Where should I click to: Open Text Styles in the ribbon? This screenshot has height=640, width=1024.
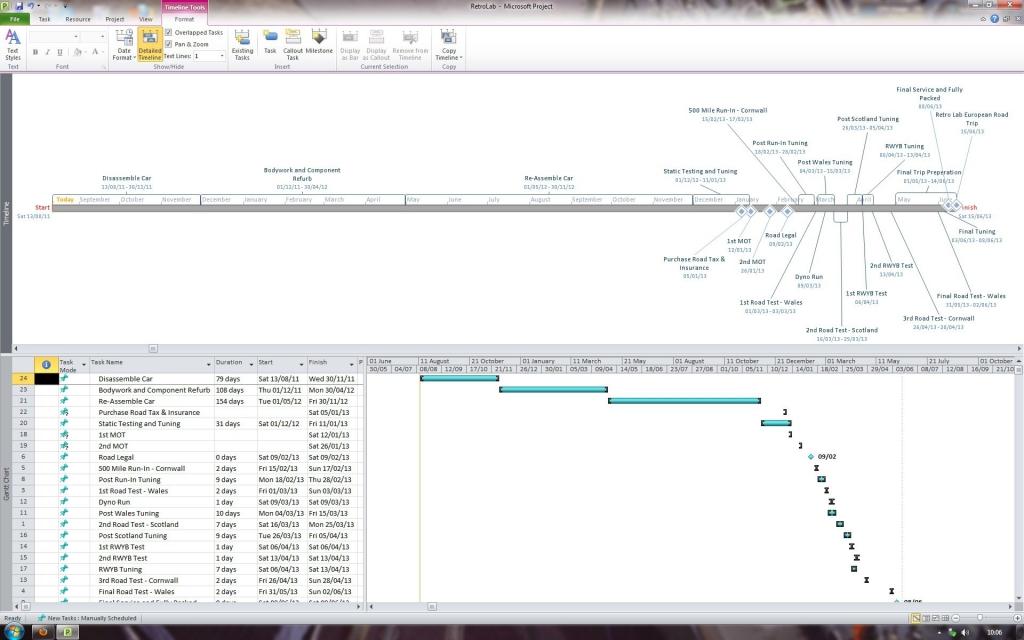click(x=13, y=44)
